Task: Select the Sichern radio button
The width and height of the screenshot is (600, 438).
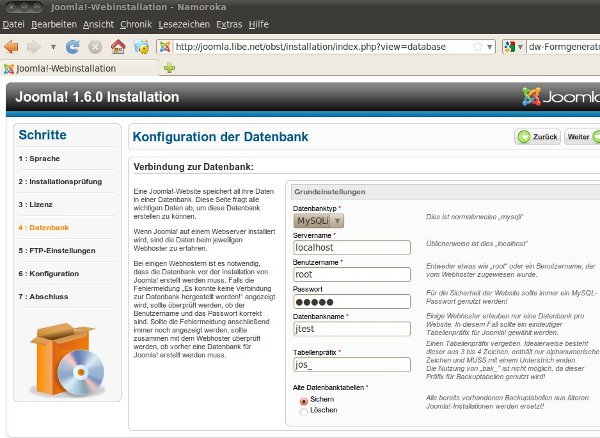Action: pyautogui.click(x=304, y=401)
